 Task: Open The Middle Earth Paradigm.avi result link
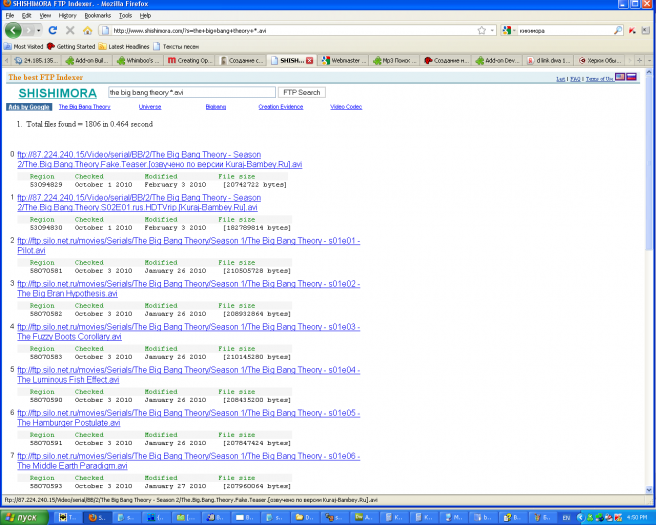click(x=188, y=461)
